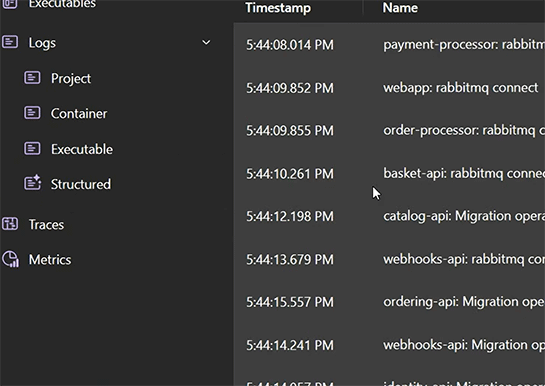
Task: Select the payment-processor rabbitmq row
Action: pos(389,44)
